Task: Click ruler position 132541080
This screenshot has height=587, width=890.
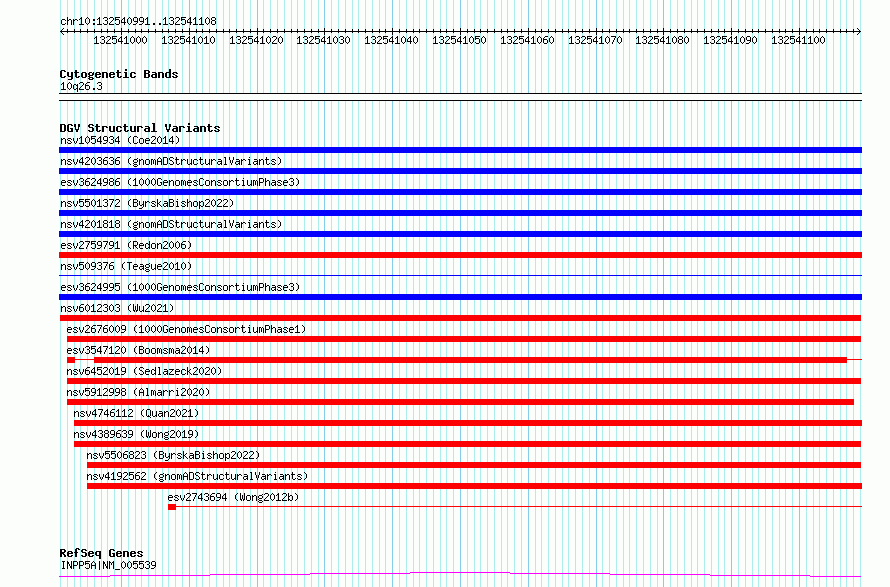Action: pyautogui.click(x=662, y=40)
